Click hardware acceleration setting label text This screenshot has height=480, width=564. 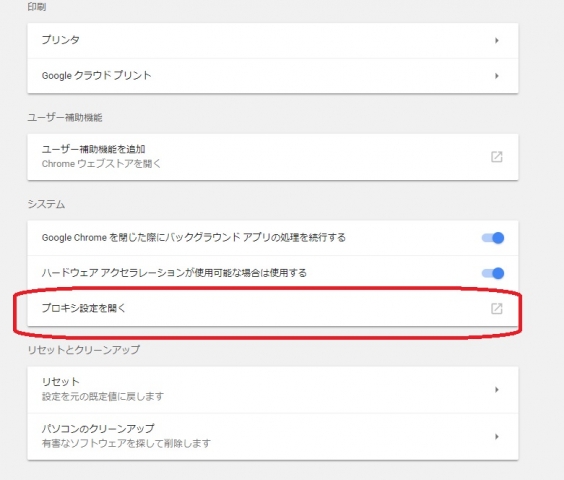(x=174, y=273)
